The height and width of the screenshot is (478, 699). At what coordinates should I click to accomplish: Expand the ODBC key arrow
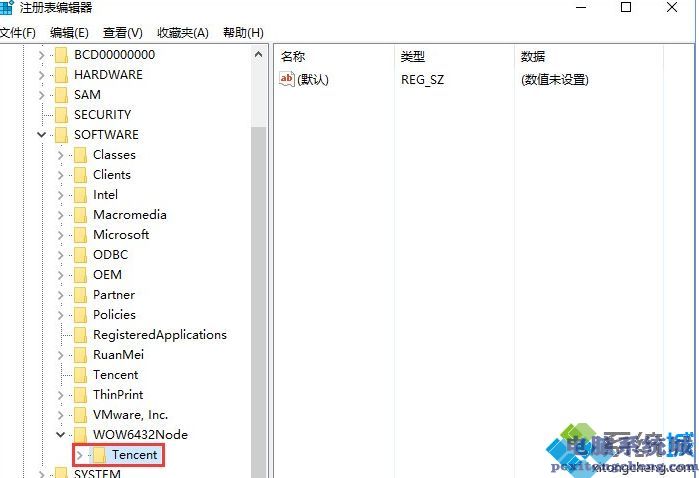[61, 255]
